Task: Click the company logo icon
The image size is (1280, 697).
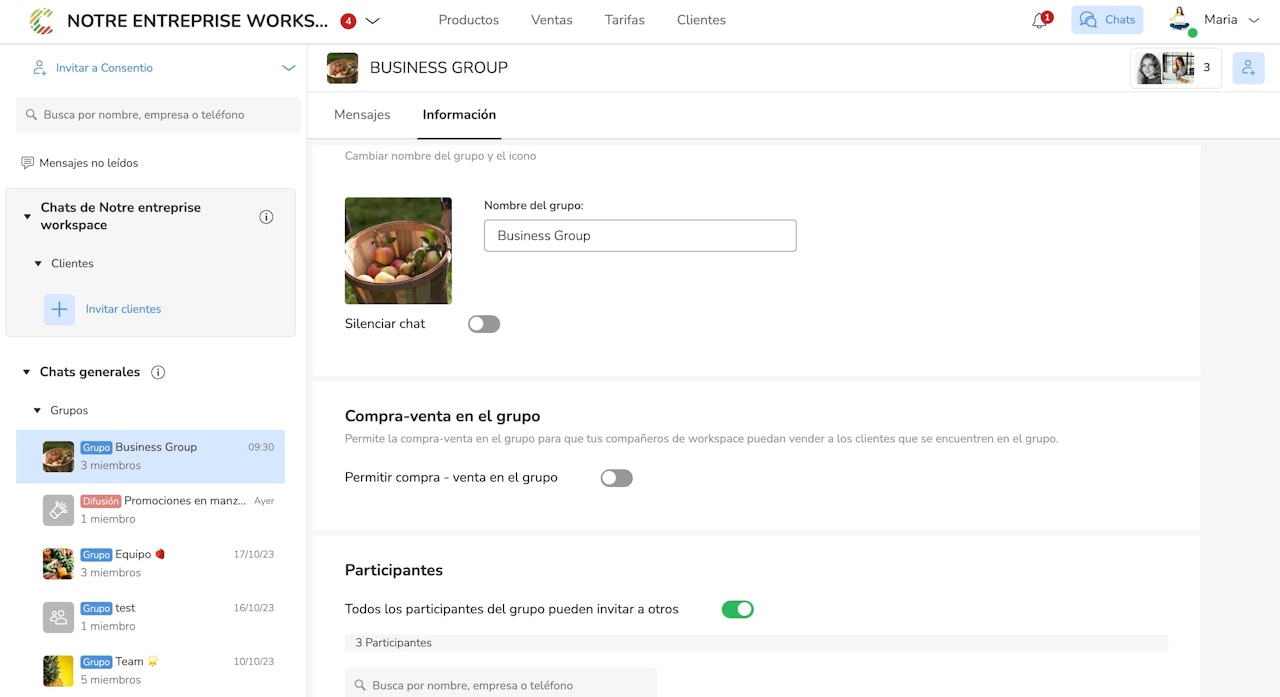Action: [x=42, y=20]
